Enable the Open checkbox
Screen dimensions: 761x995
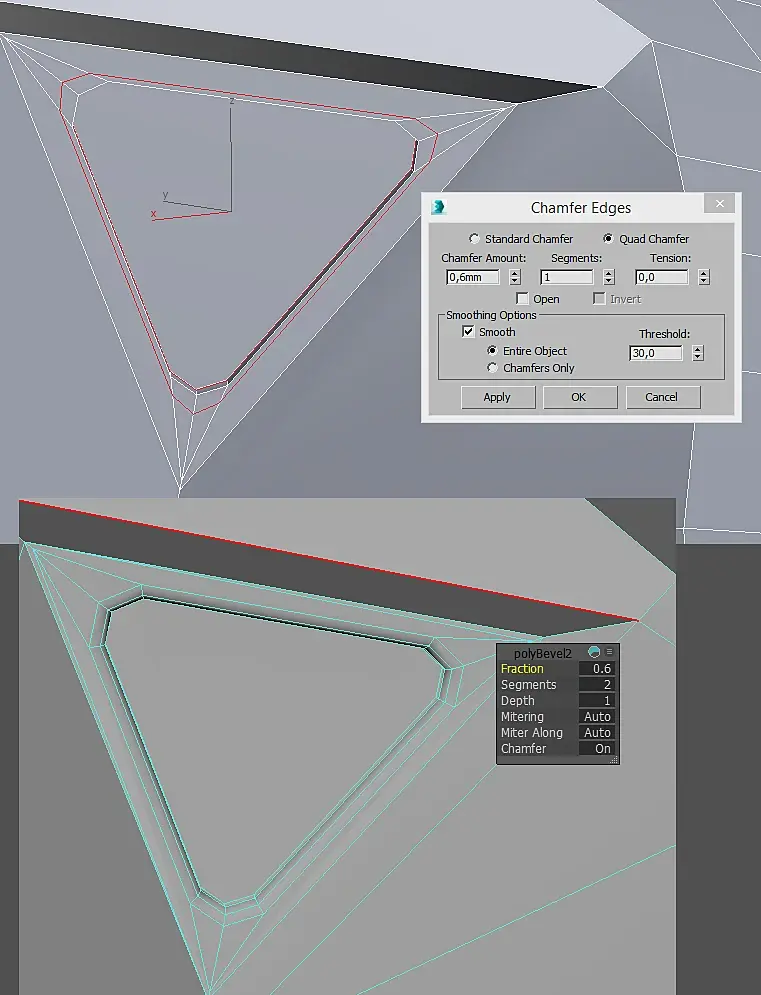(522, 298)
